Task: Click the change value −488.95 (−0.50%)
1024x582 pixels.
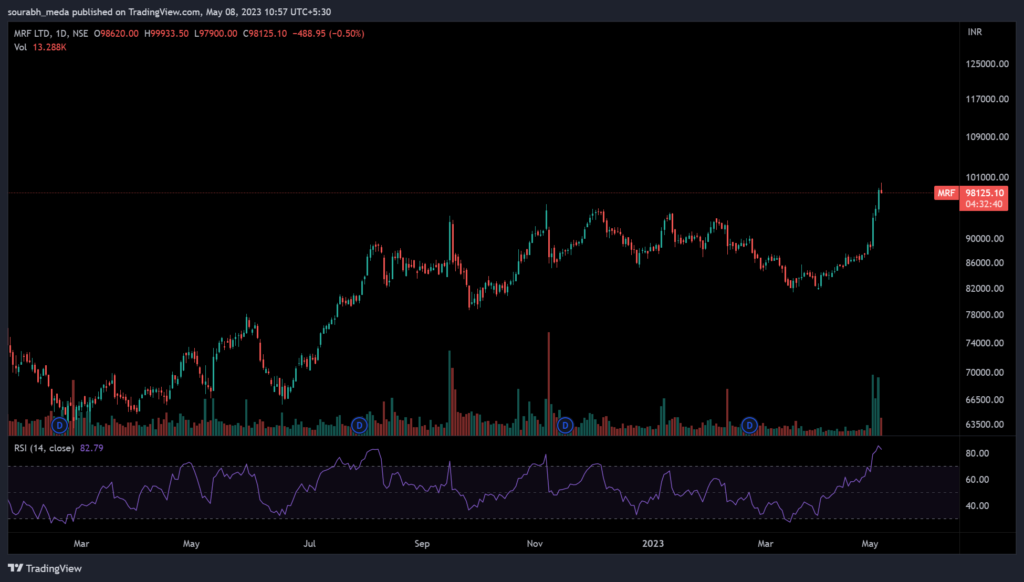Action: pyautogui.click(x=328, y=33)
